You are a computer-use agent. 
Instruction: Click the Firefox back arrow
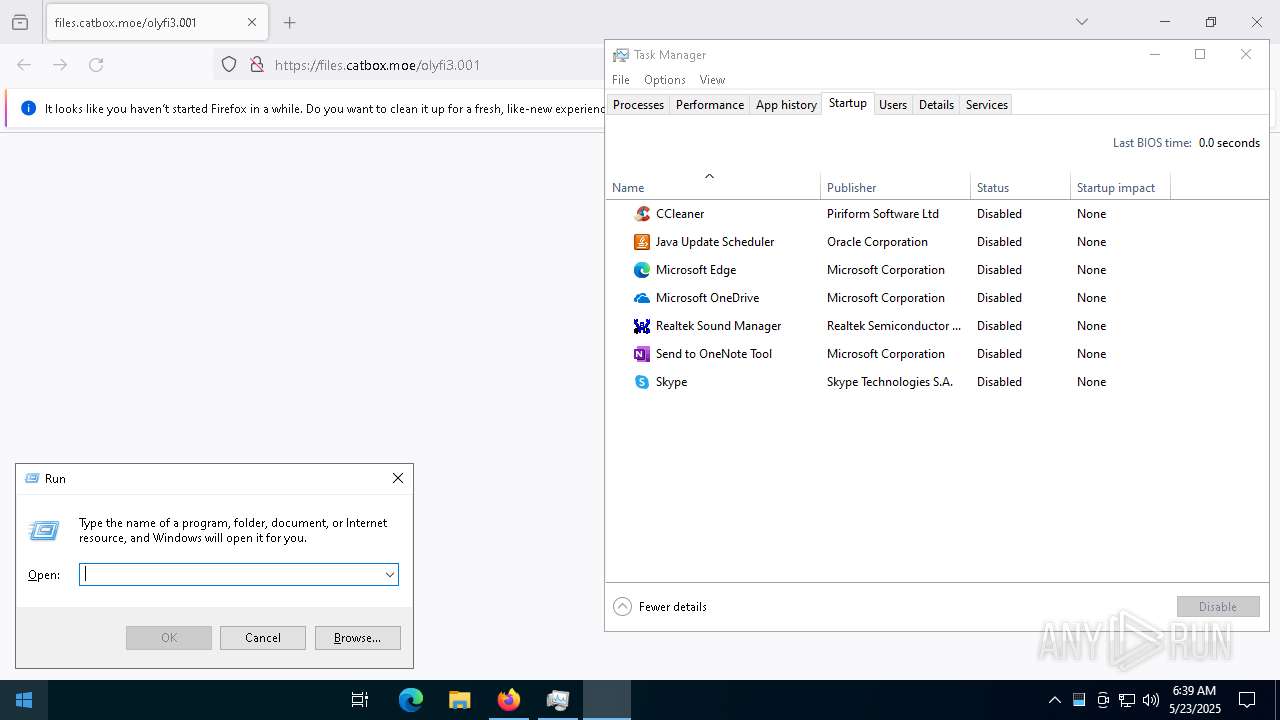[24, 65]
